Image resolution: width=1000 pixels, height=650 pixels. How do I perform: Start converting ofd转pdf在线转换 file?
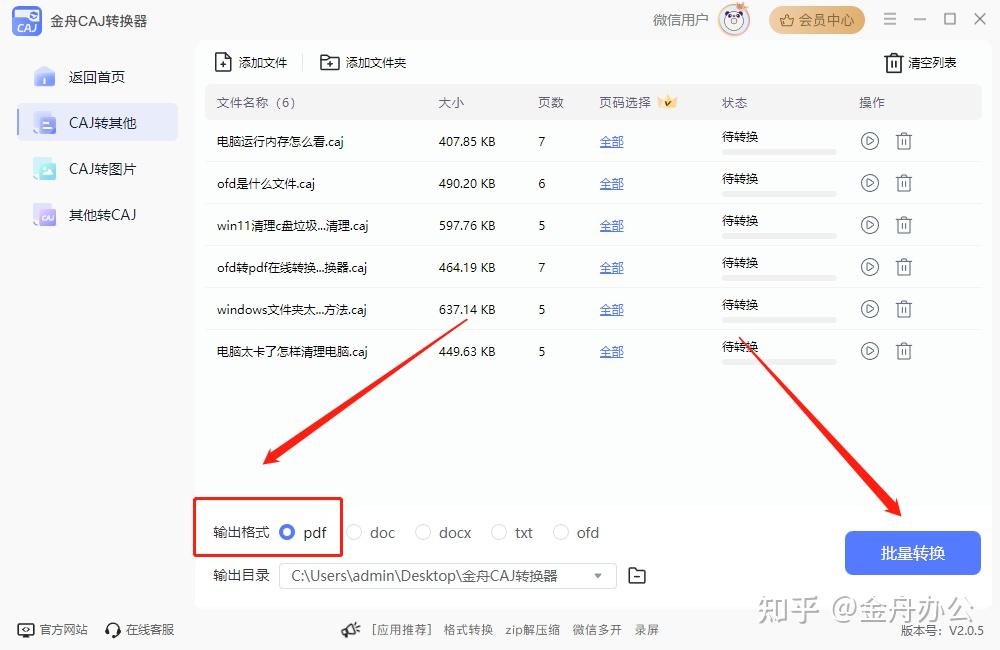pos(869,267)
